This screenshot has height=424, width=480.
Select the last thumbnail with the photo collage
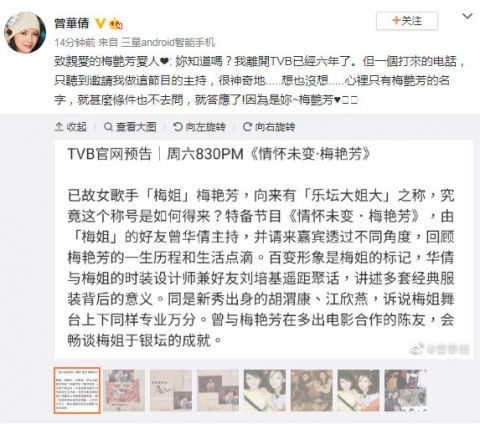[406, 390]
